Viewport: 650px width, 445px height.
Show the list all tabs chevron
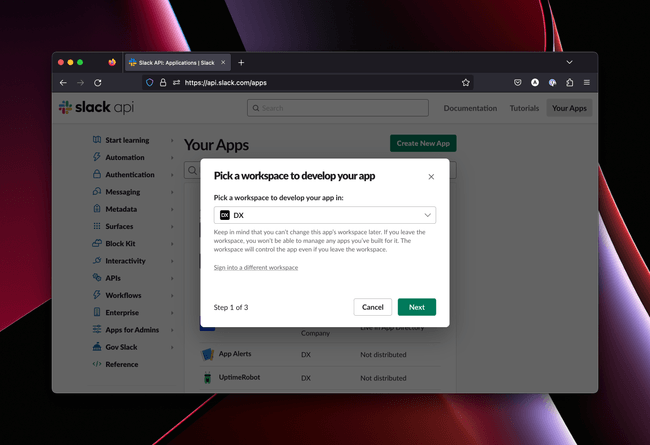point(569,62)
